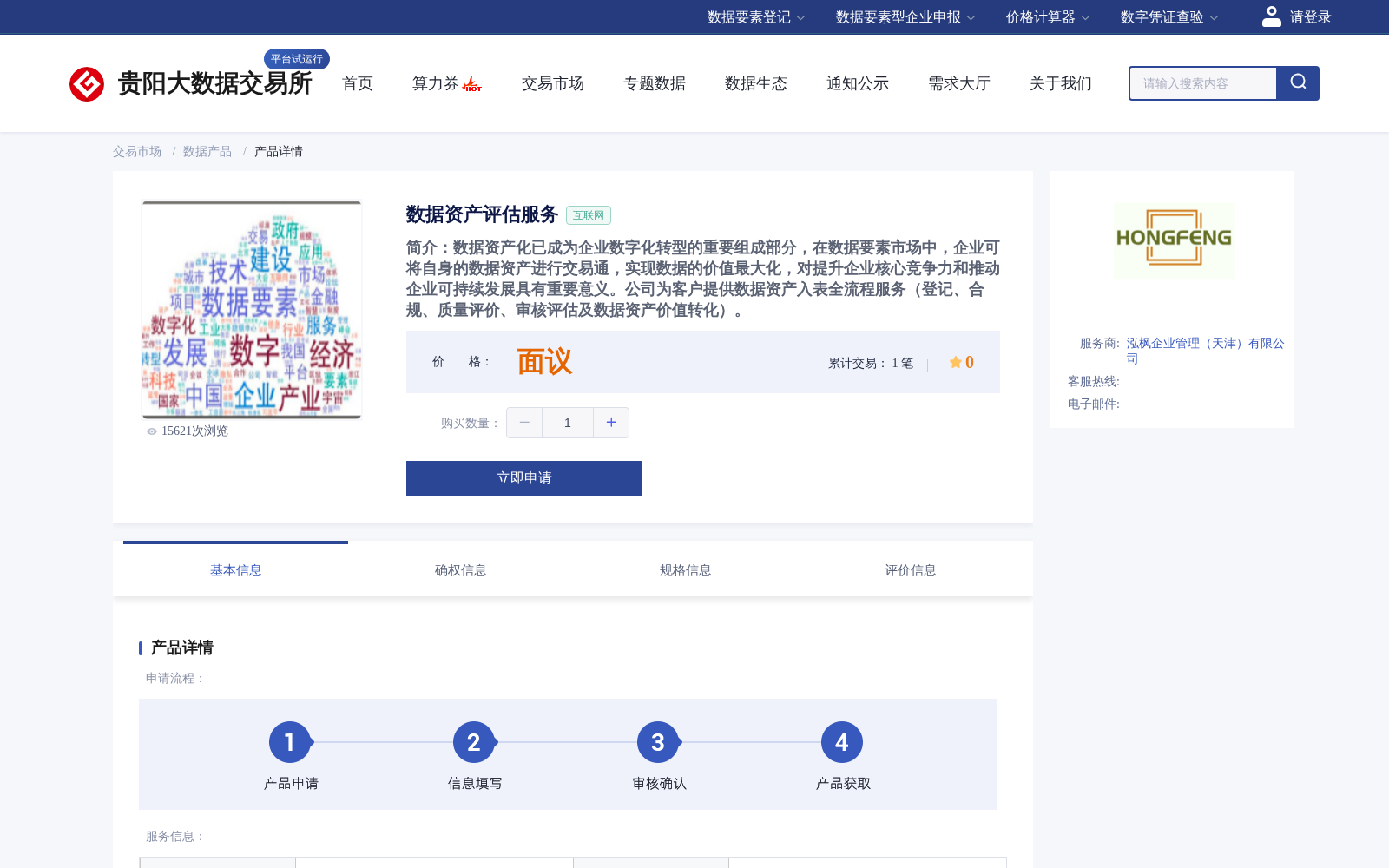
Task: Click the user avatar login icon
Action: pos(1271,16)
